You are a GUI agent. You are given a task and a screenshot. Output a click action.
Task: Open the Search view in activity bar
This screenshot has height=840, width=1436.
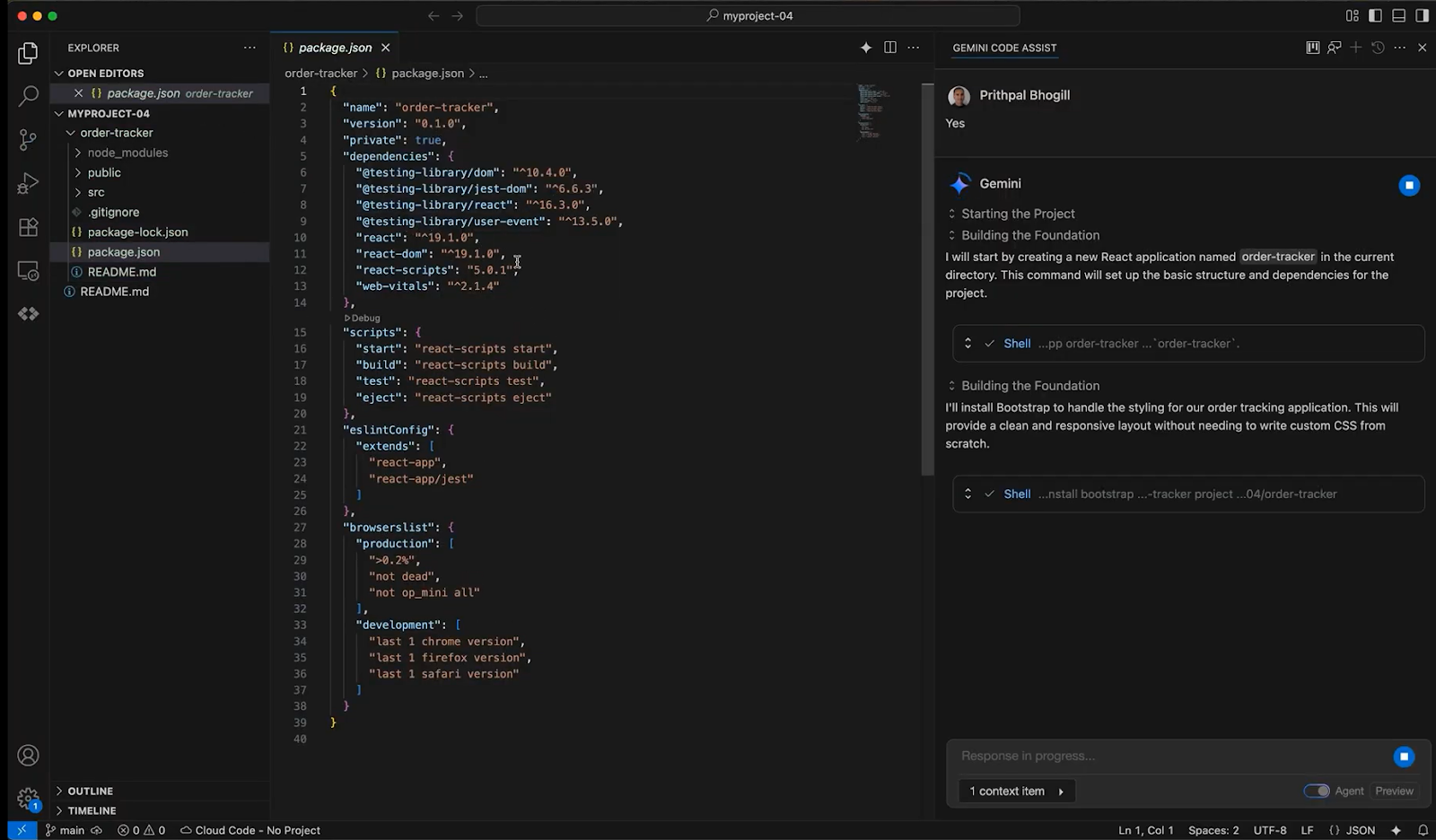pyautogui.click(x=28, y=96)
